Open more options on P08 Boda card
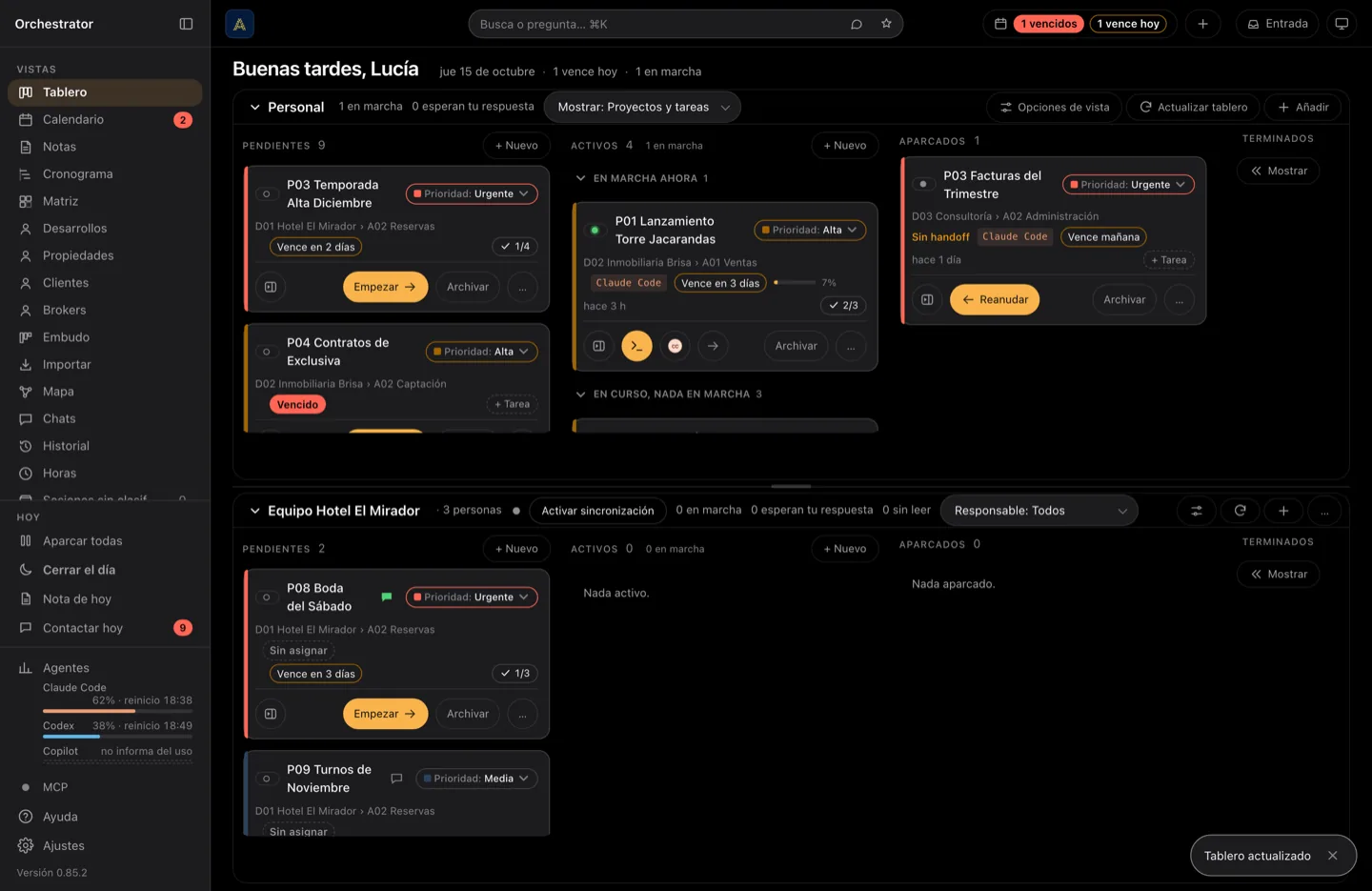 click(522, 714)
